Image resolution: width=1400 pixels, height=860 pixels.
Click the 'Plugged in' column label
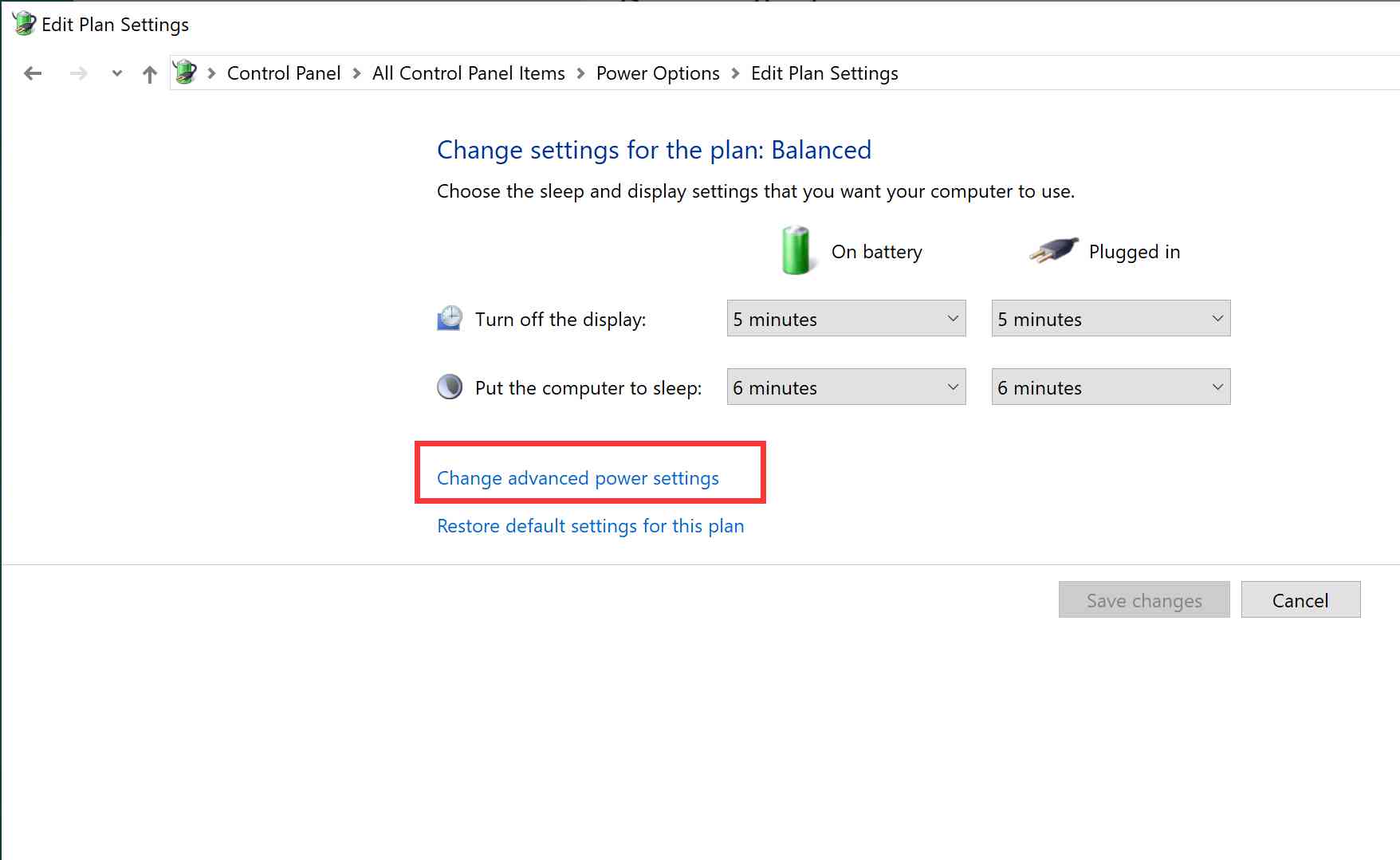pyautogui.click(x=1135, y=252)
